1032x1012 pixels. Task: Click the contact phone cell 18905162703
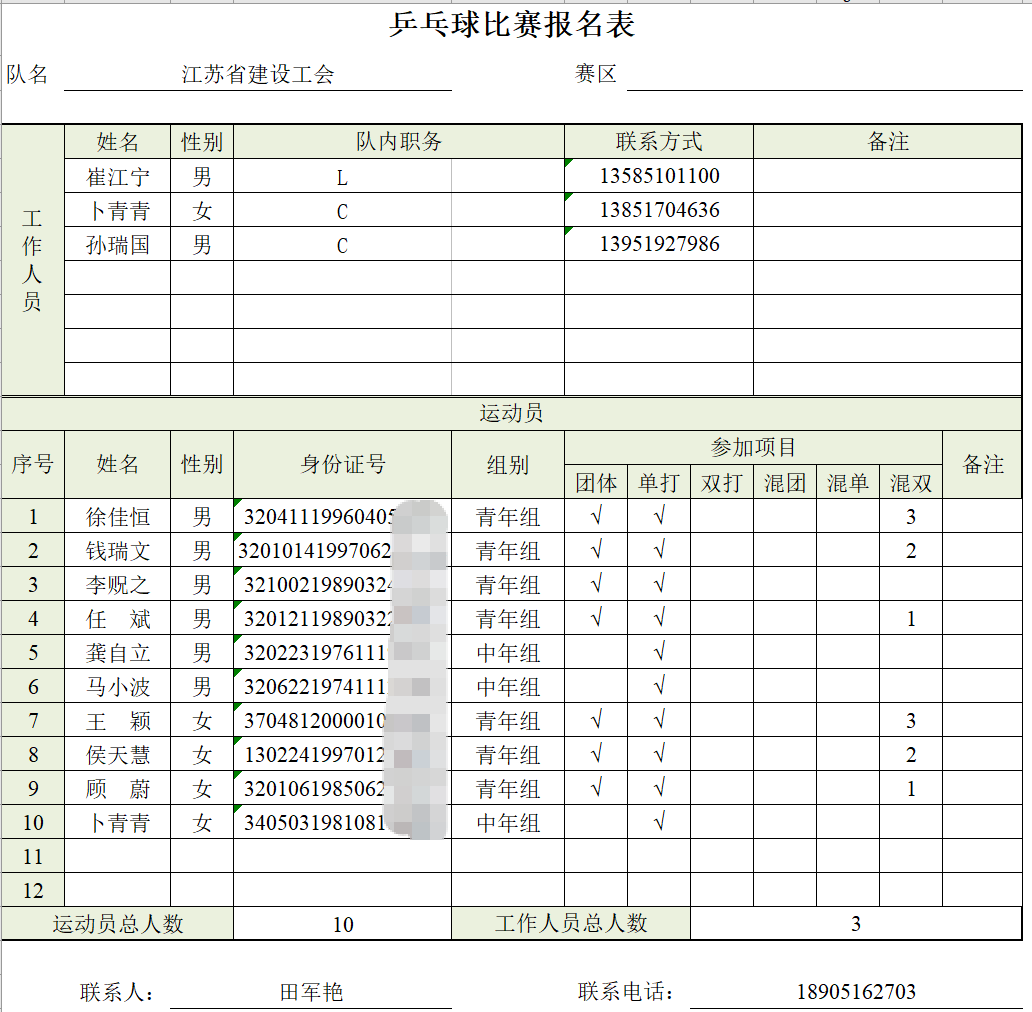(856, 992)
